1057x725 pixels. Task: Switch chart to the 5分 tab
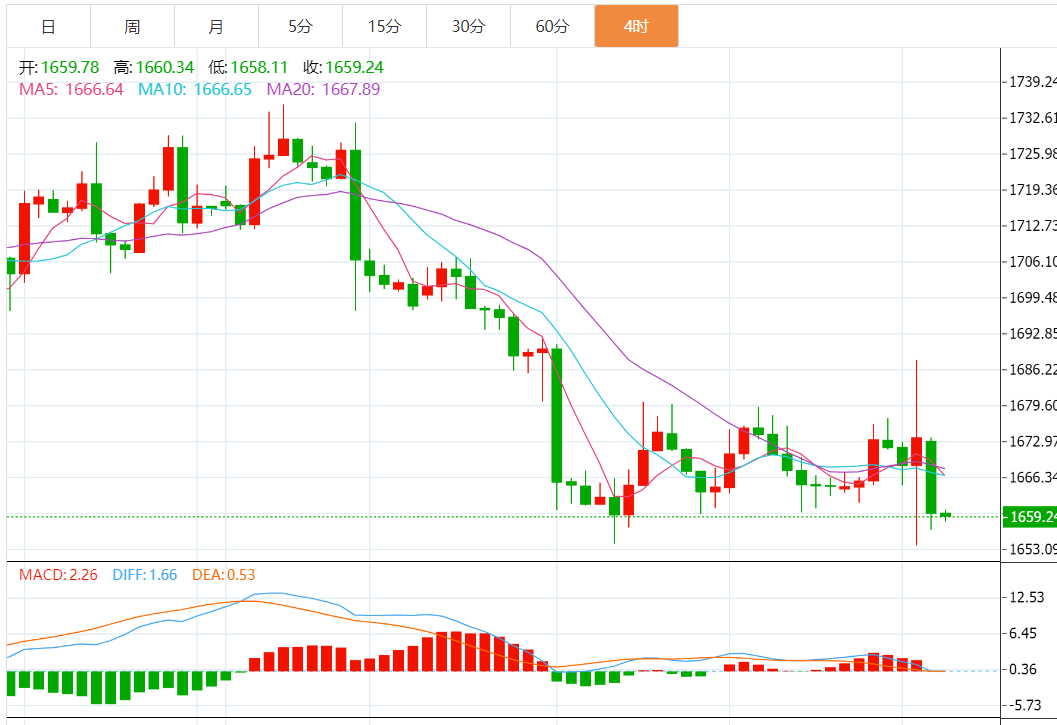coord(301,26)
